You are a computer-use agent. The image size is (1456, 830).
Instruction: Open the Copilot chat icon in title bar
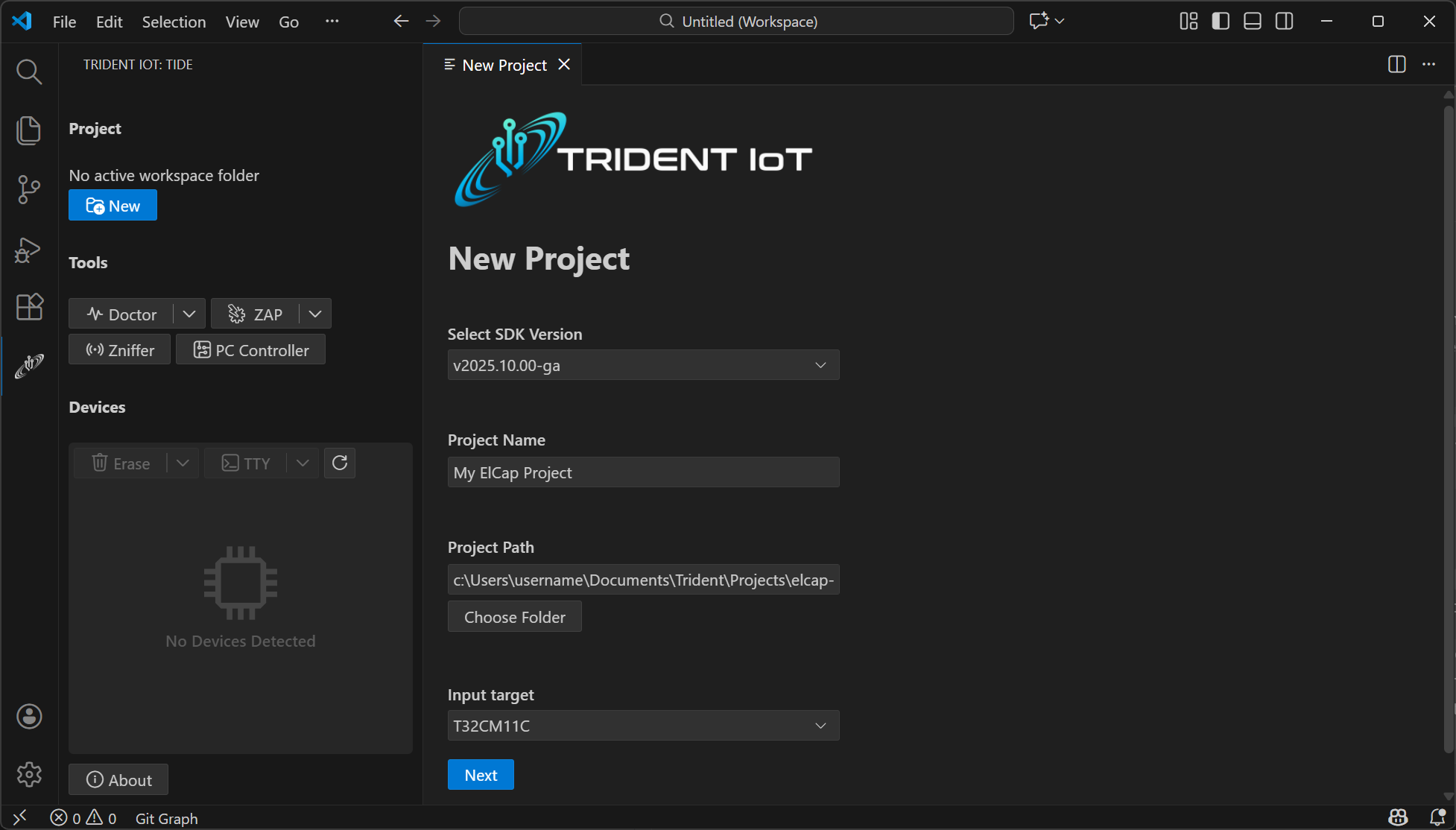pos(1039,21)
